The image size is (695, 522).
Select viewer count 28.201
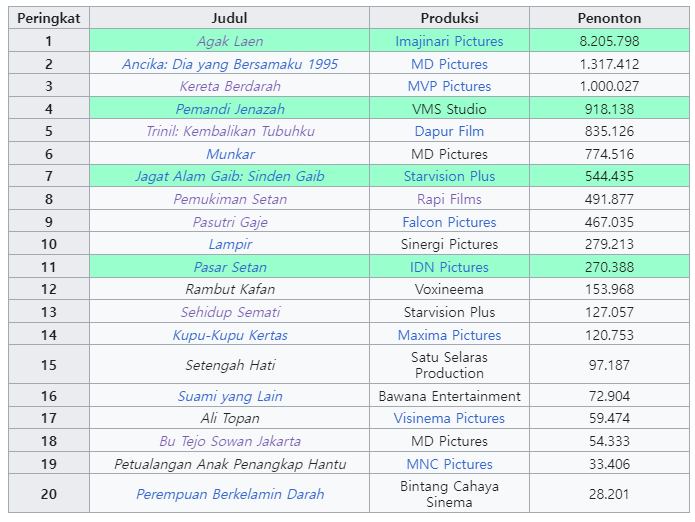(609, 494)
